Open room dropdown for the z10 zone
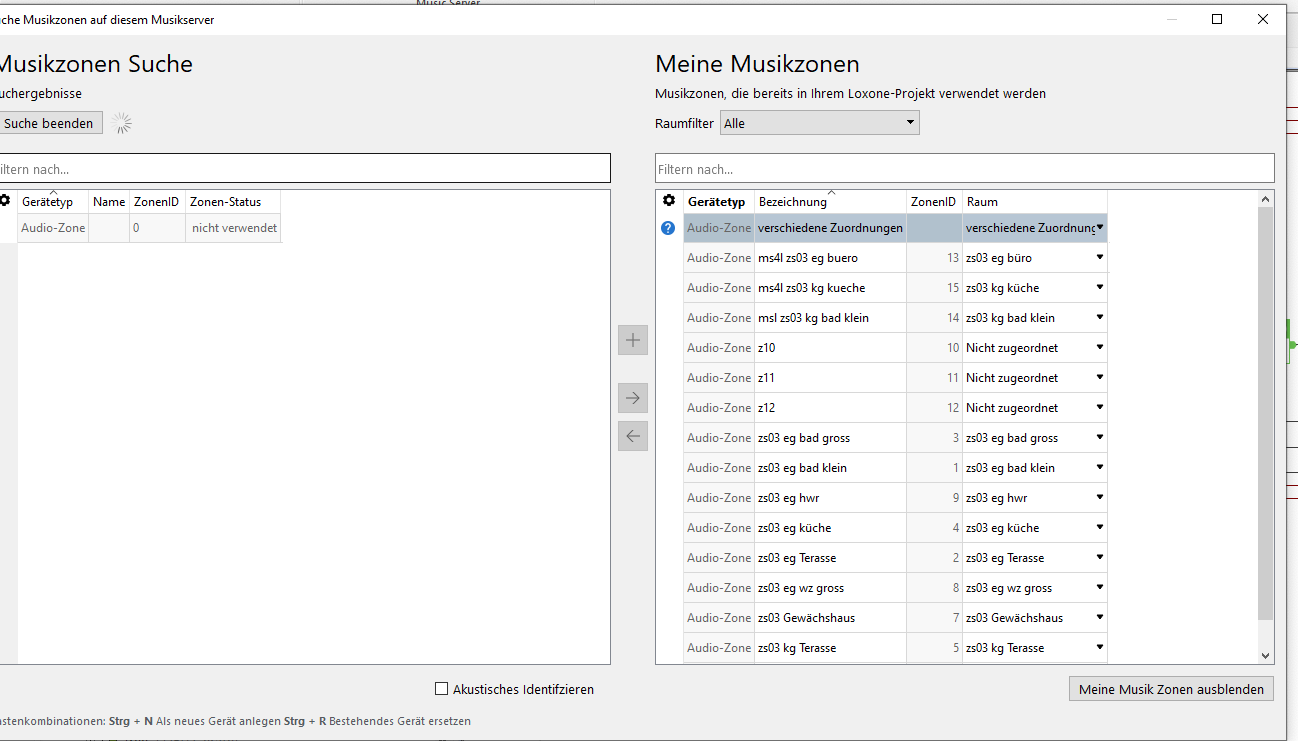Screen dimensions: 1298x741 pyautogui.click(x=1100, y=348)
